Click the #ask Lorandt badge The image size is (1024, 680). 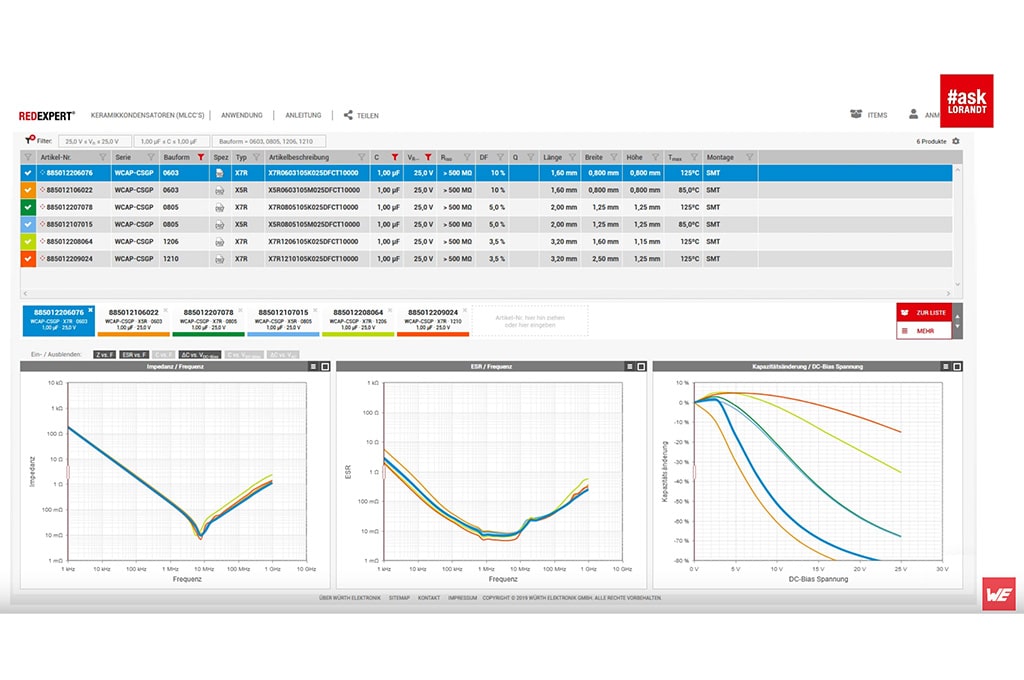pos(967,101)
